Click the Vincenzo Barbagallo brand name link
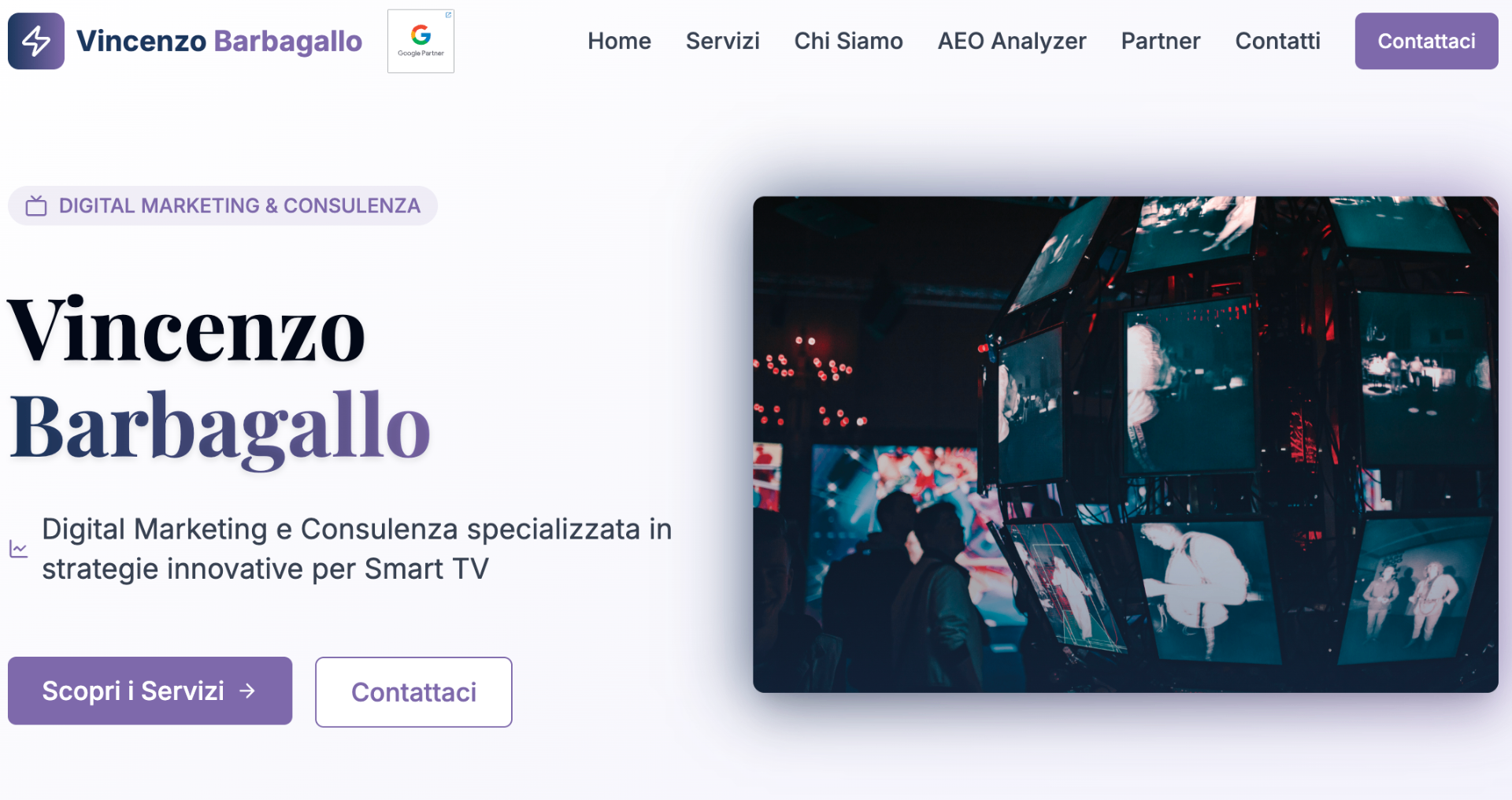The width and height of the screenshot is (1512, 800). 219,41
